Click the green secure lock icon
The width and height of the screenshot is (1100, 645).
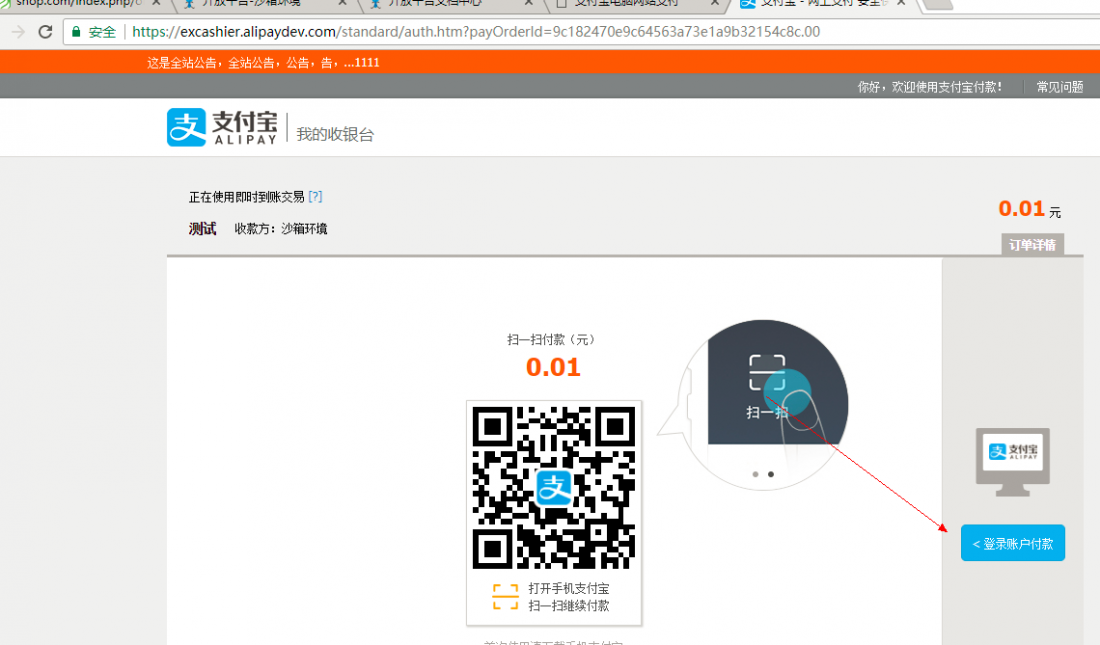click(x=76, y=32)
